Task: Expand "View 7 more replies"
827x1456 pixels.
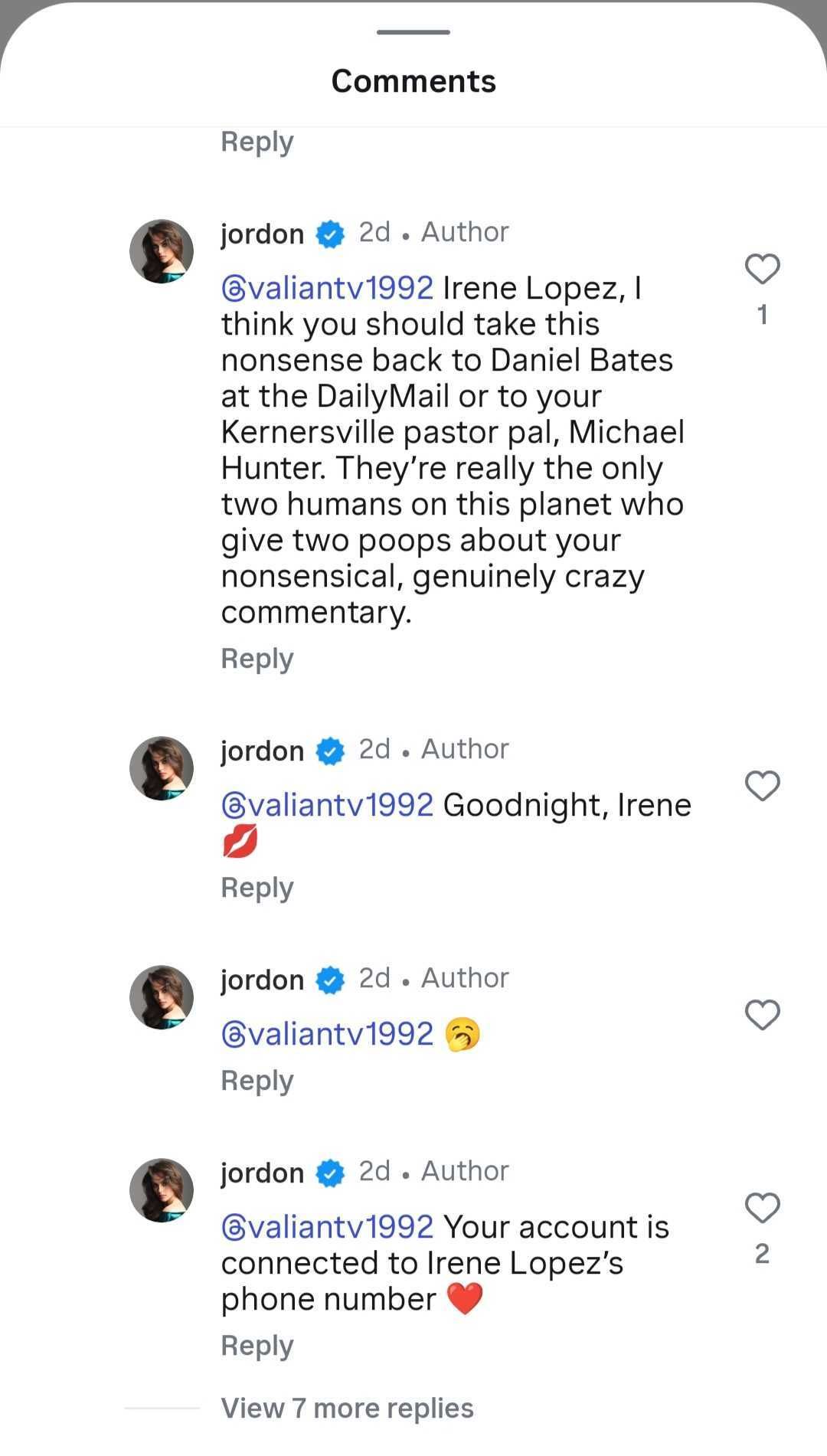Action: tap(347, 1408)
